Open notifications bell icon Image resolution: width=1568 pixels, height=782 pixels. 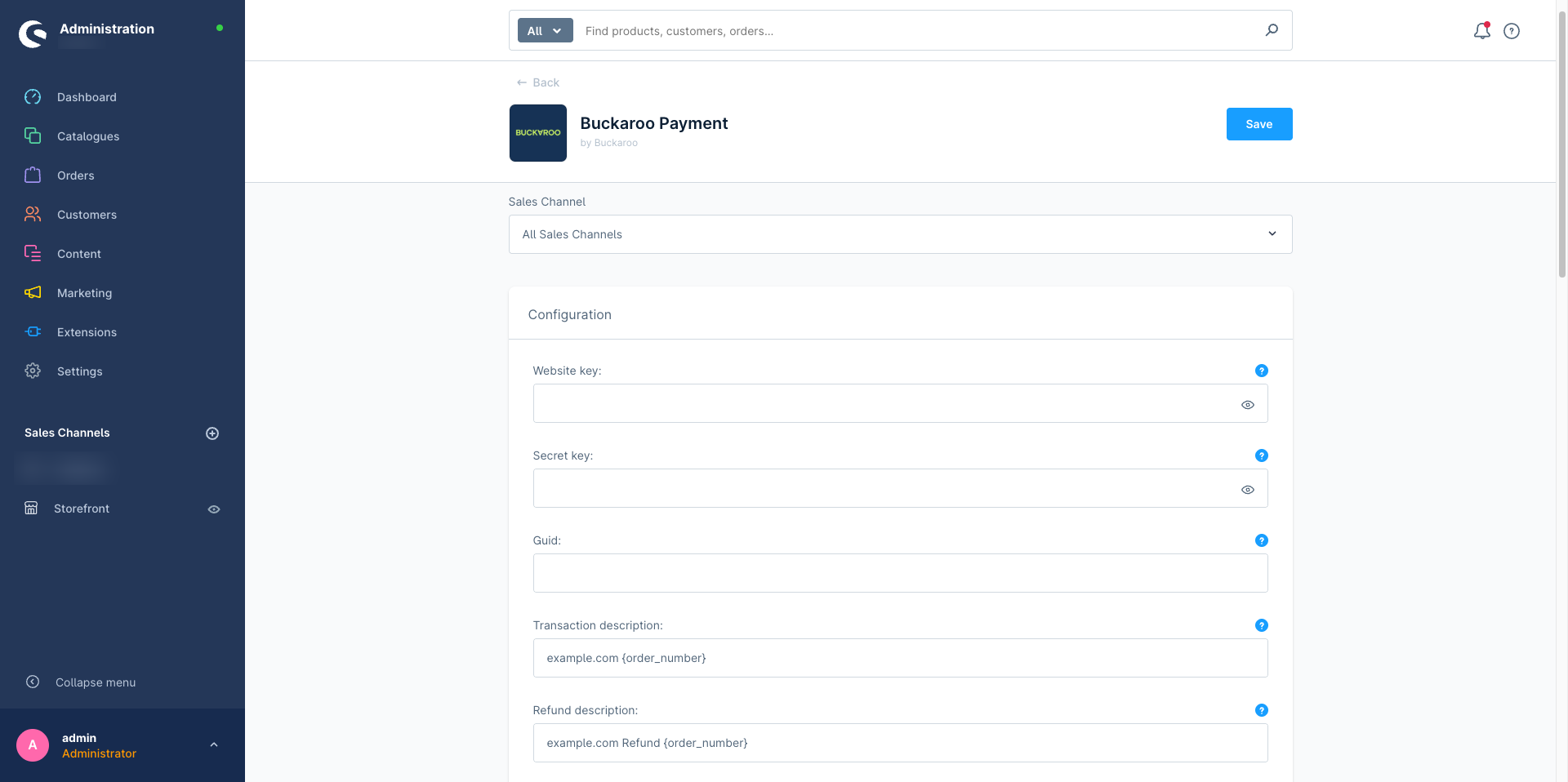coord(1481,31)
